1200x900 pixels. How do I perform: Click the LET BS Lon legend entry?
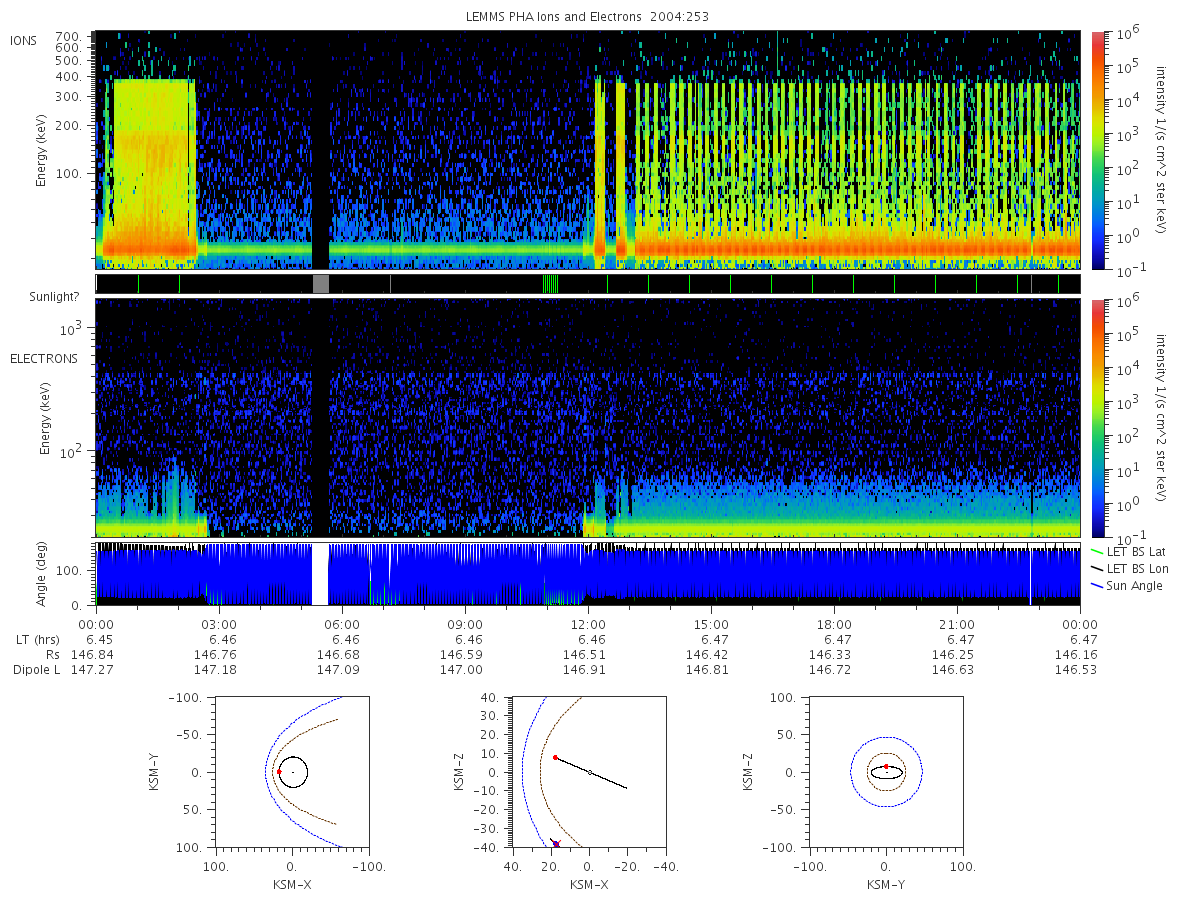click(x=1128, y=568)
